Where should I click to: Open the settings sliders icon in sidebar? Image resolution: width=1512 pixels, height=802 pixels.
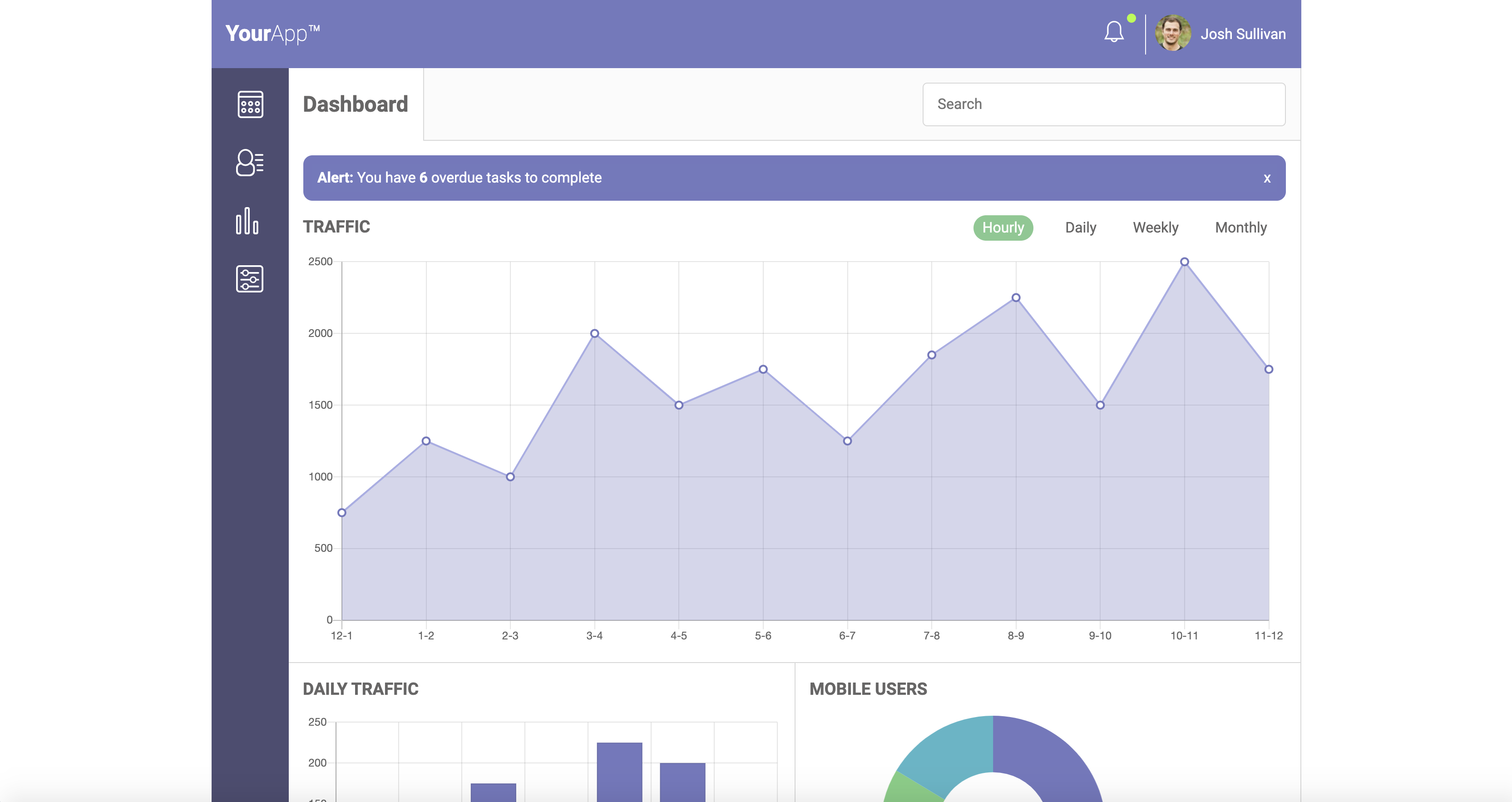click(x=249, y=279)
